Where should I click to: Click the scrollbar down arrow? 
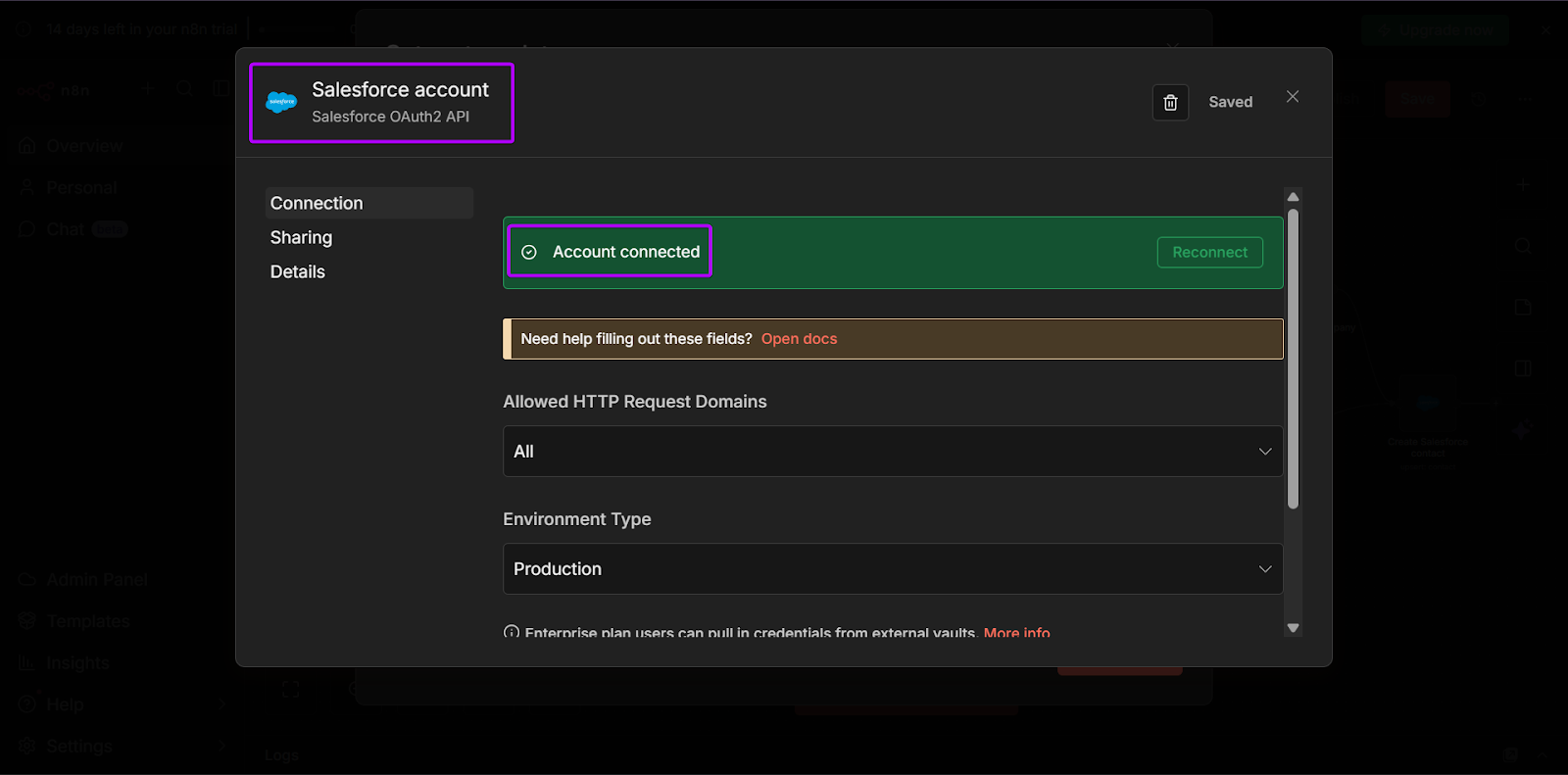click(1293, 628)
